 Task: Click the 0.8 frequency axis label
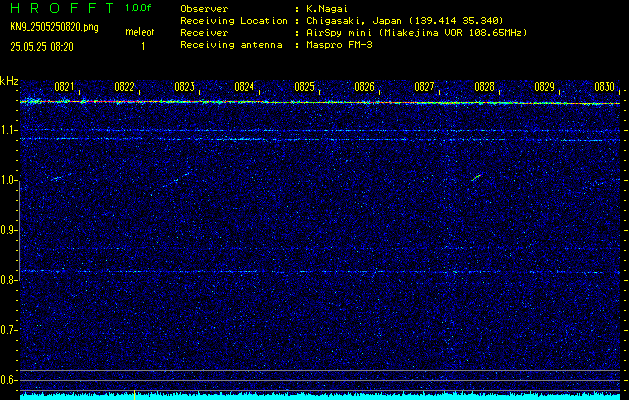[8, 280]
